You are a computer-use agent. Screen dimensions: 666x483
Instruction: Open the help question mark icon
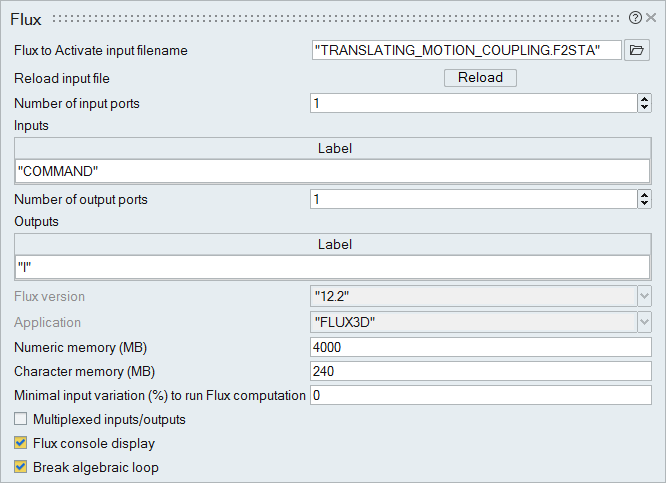(635, 17)
